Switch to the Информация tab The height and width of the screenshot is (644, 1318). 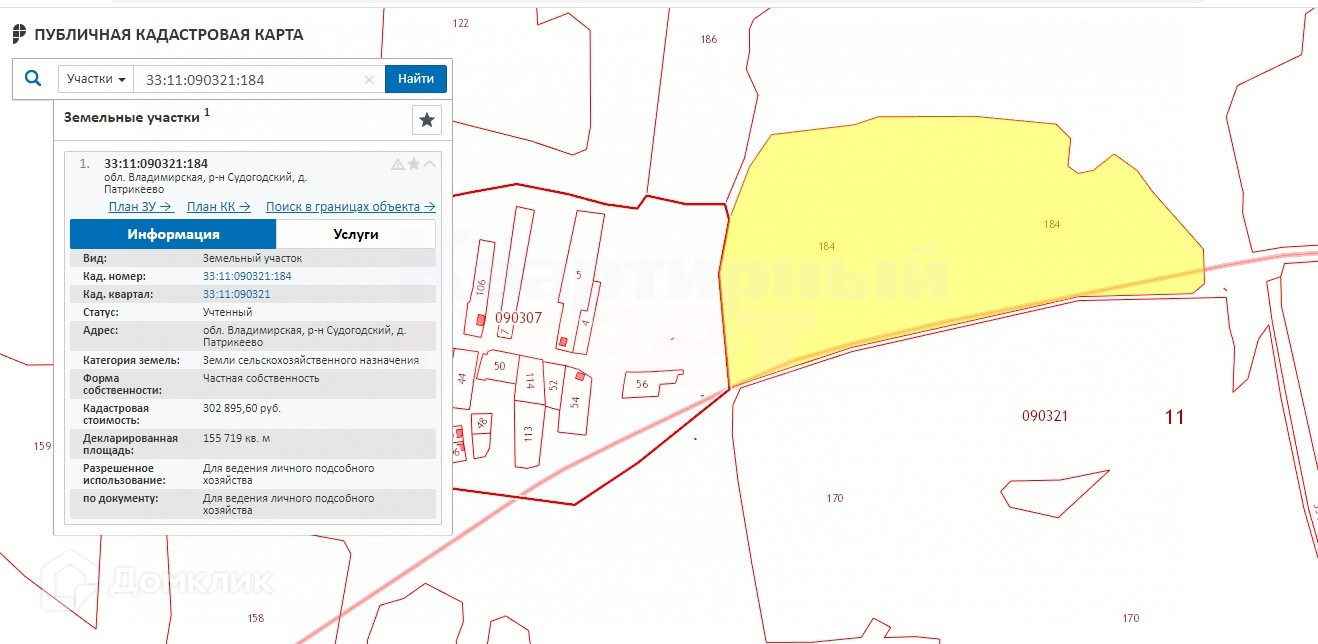click(173, 234)
